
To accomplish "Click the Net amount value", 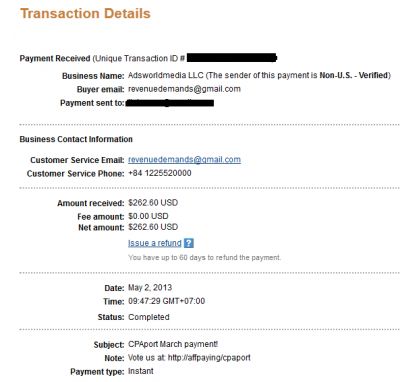I will (153, 227).
